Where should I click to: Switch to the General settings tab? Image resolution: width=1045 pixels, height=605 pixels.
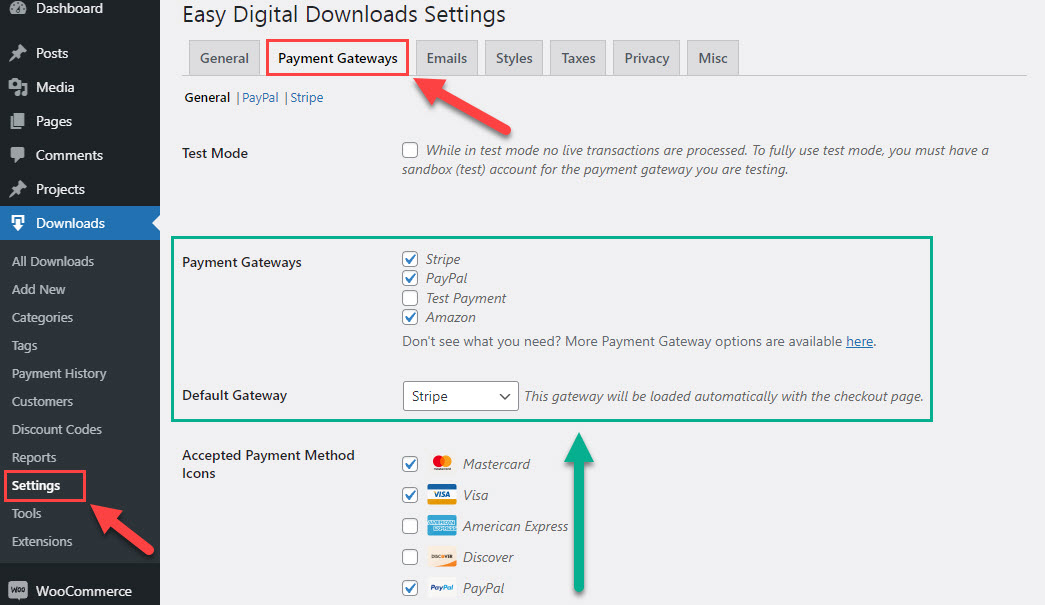[x=224, y=58]
